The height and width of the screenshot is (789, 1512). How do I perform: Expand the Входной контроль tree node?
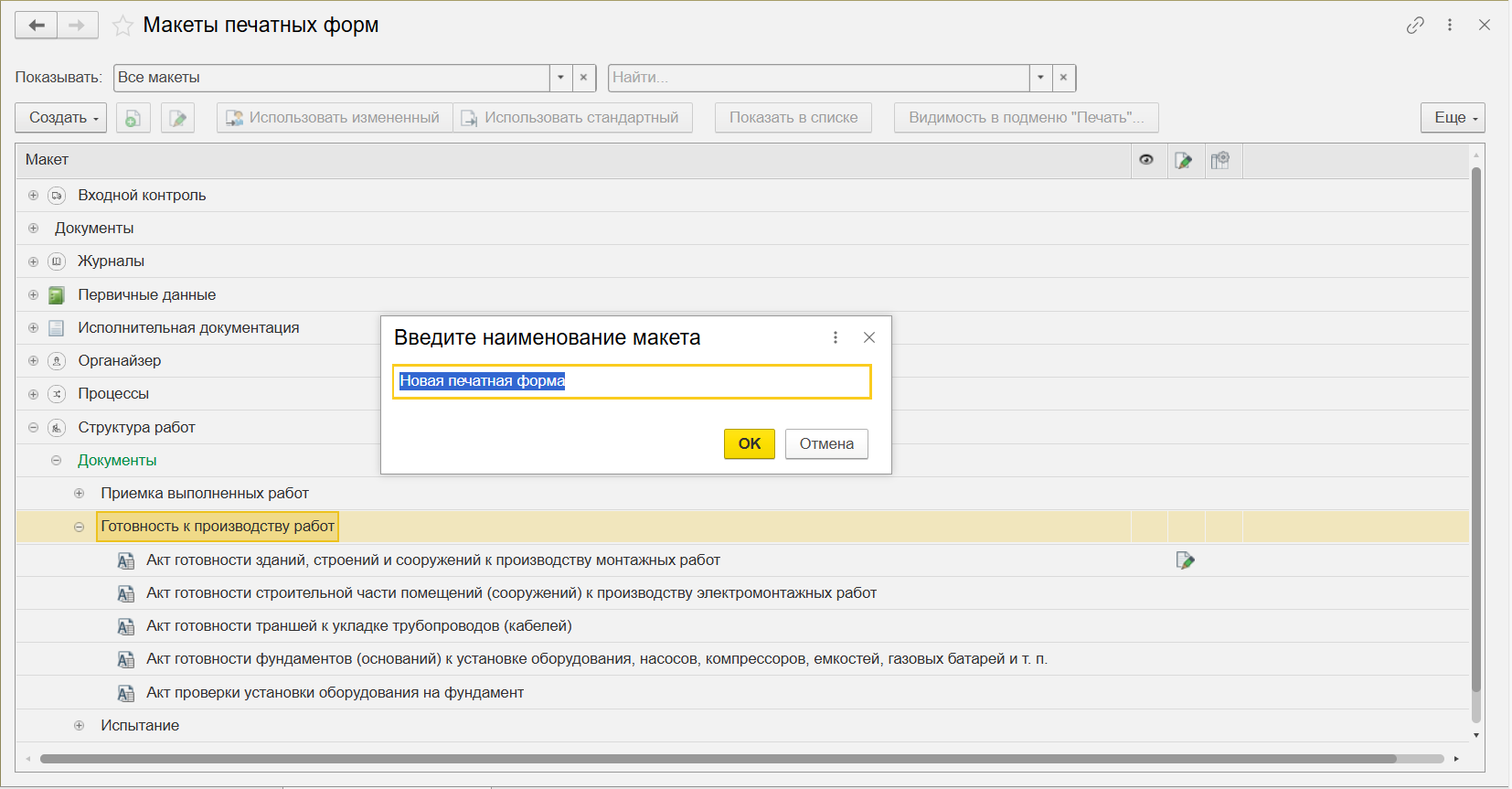[x=33, y=196]
